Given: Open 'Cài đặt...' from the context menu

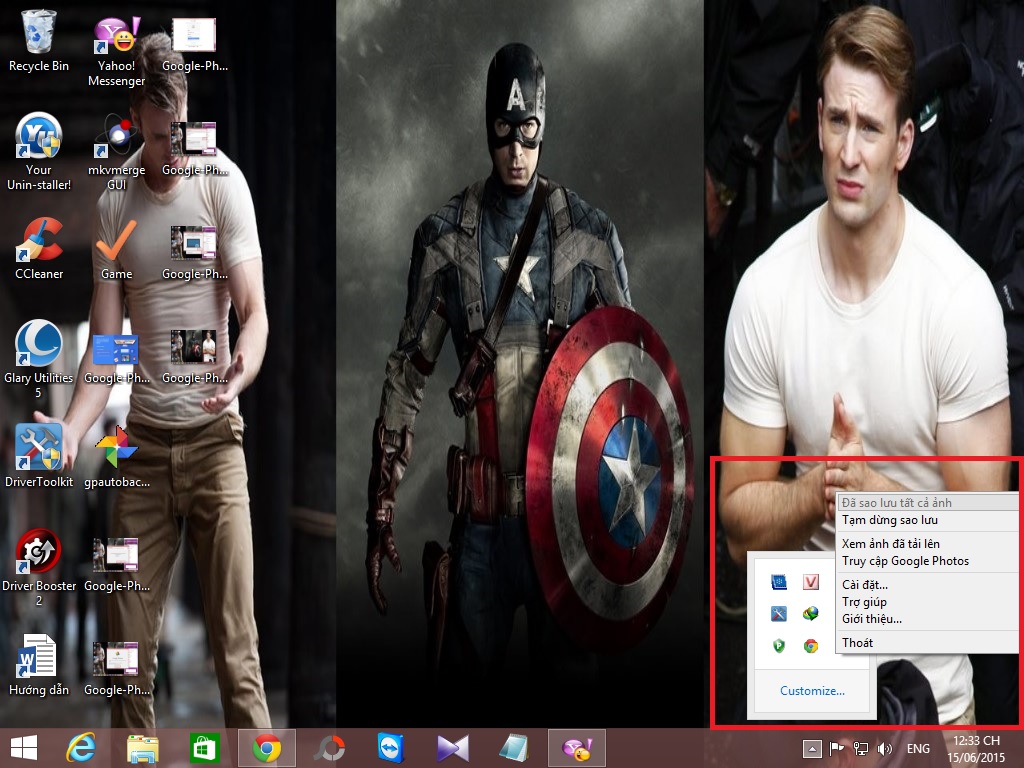Looking at the screenshot, I should click(865, 585).
